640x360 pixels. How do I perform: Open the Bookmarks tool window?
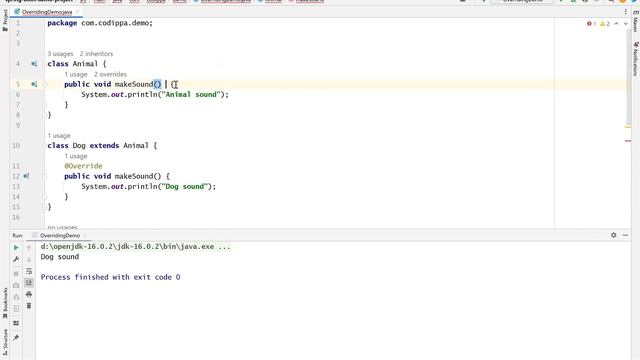coord(5,303)
